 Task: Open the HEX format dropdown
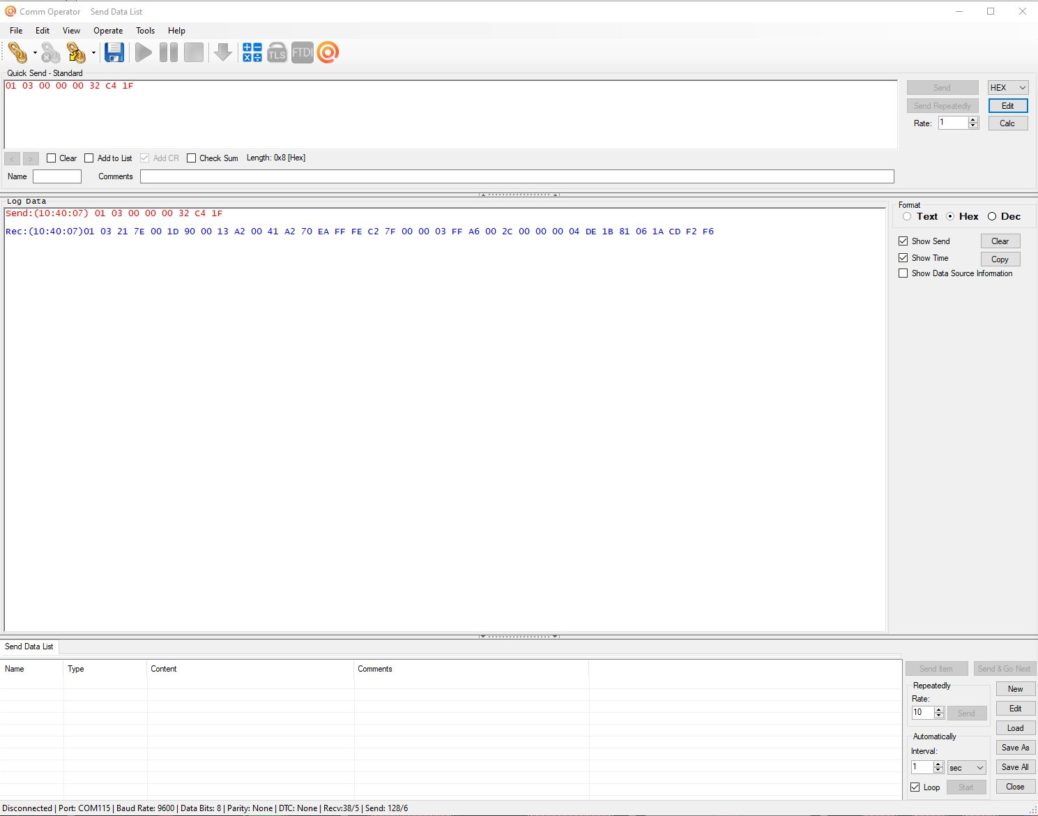1006,87
